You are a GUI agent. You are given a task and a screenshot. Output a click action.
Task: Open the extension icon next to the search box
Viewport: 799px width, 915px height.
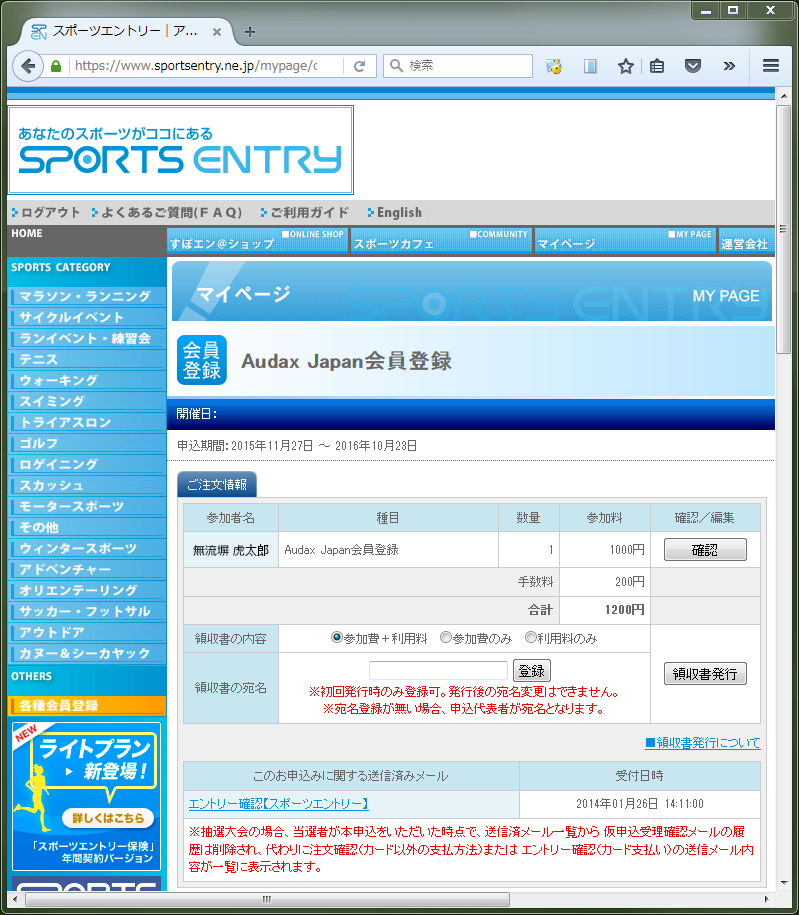click(553, 66)
